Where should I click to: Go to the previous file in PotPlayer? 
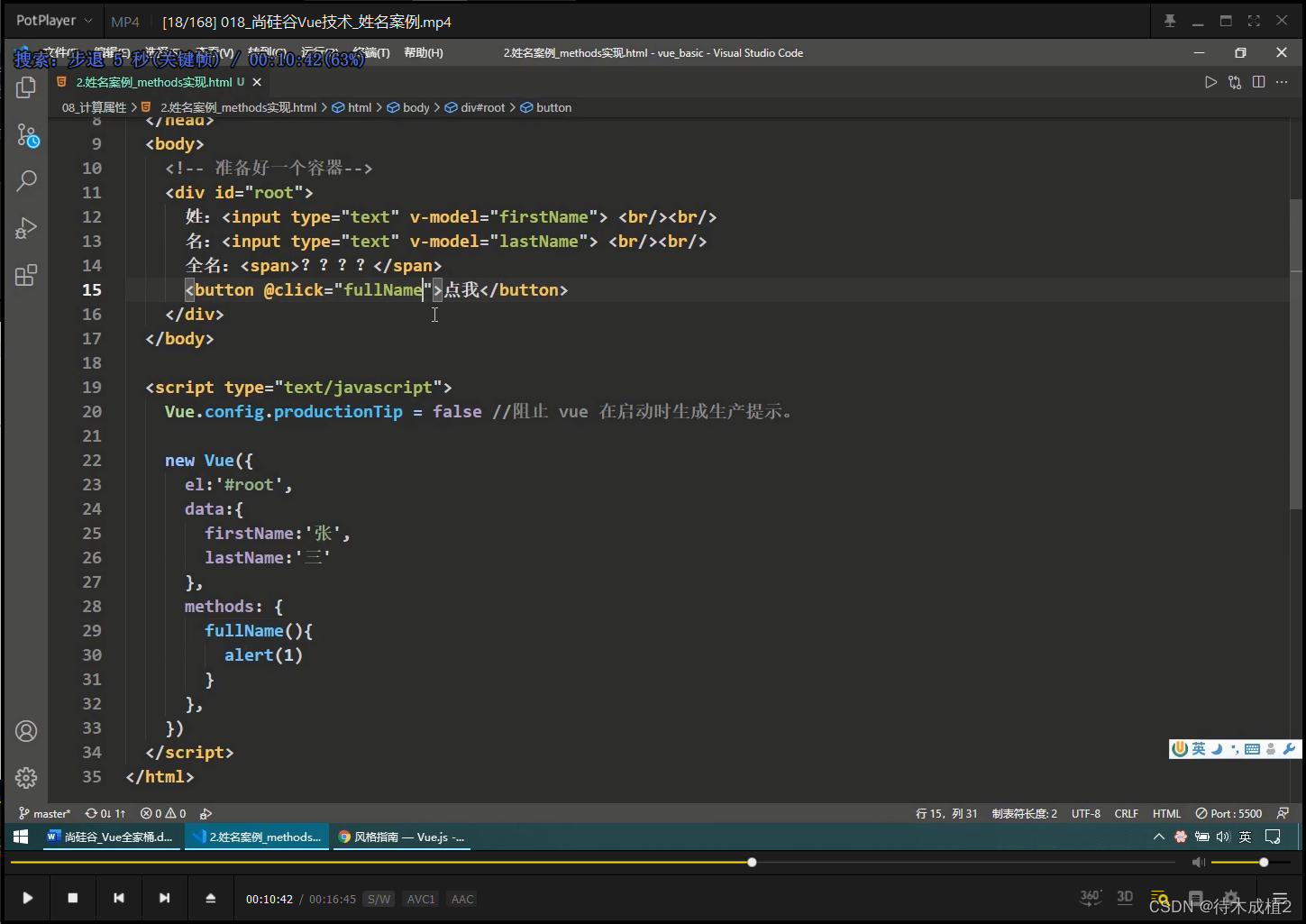[118, 898]
